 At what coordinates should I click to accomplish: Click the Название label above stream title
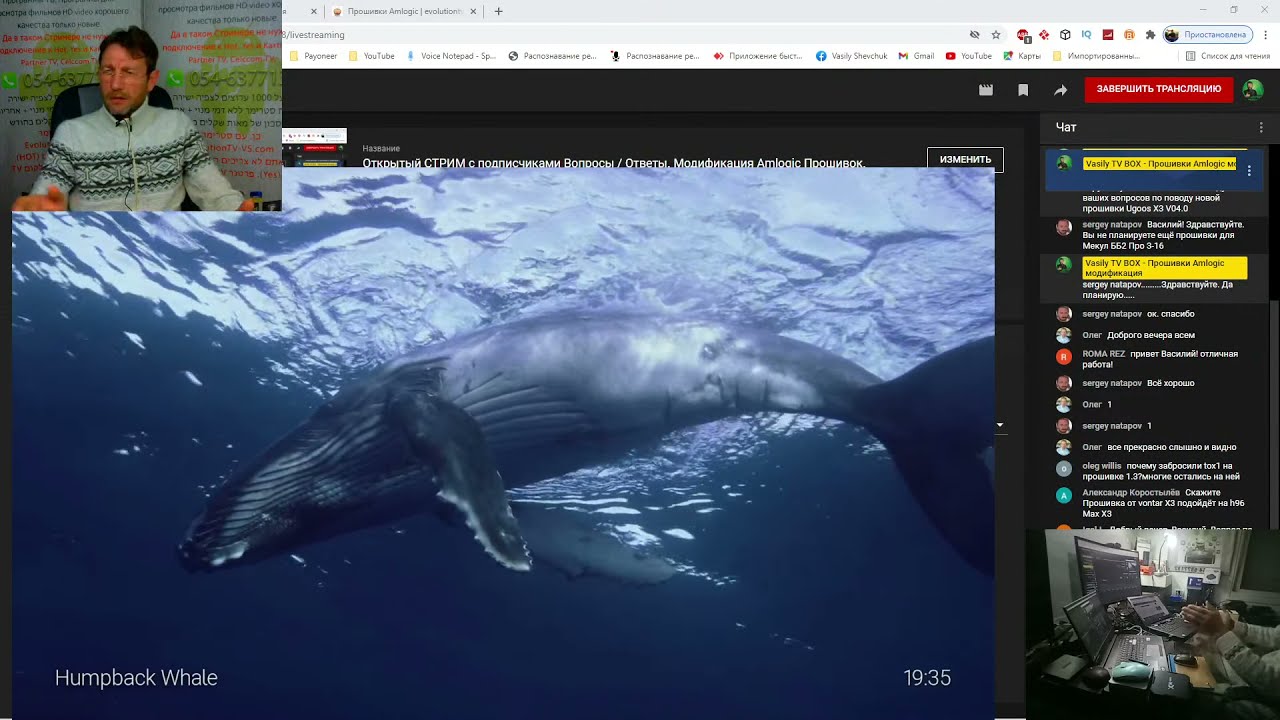pos(381,149)
